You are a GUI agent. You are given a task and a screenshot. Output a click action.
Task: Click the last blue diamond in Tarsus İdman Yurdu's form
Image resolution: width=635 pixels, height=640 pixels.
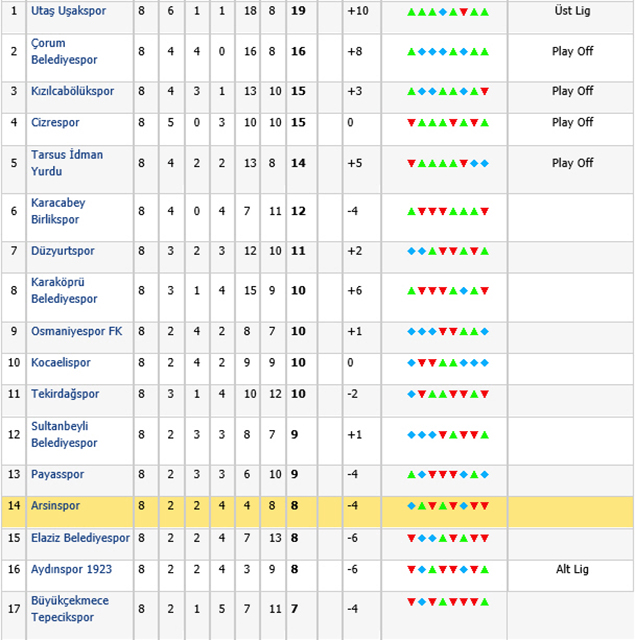click(x=485, y=163)
